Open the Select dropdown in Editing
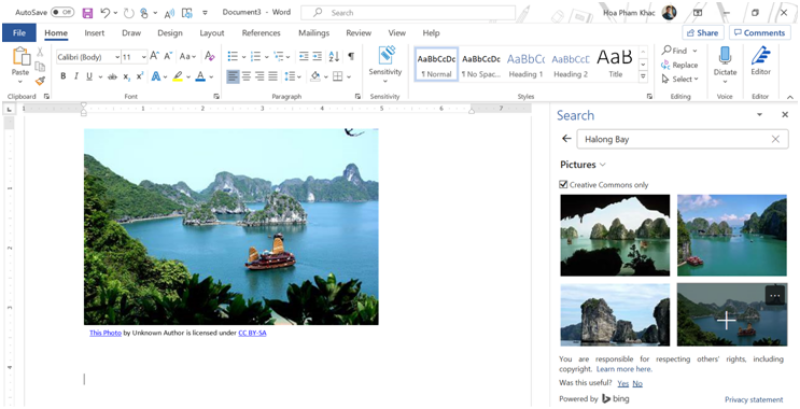800x409 pixels. [x=680, y=79]
